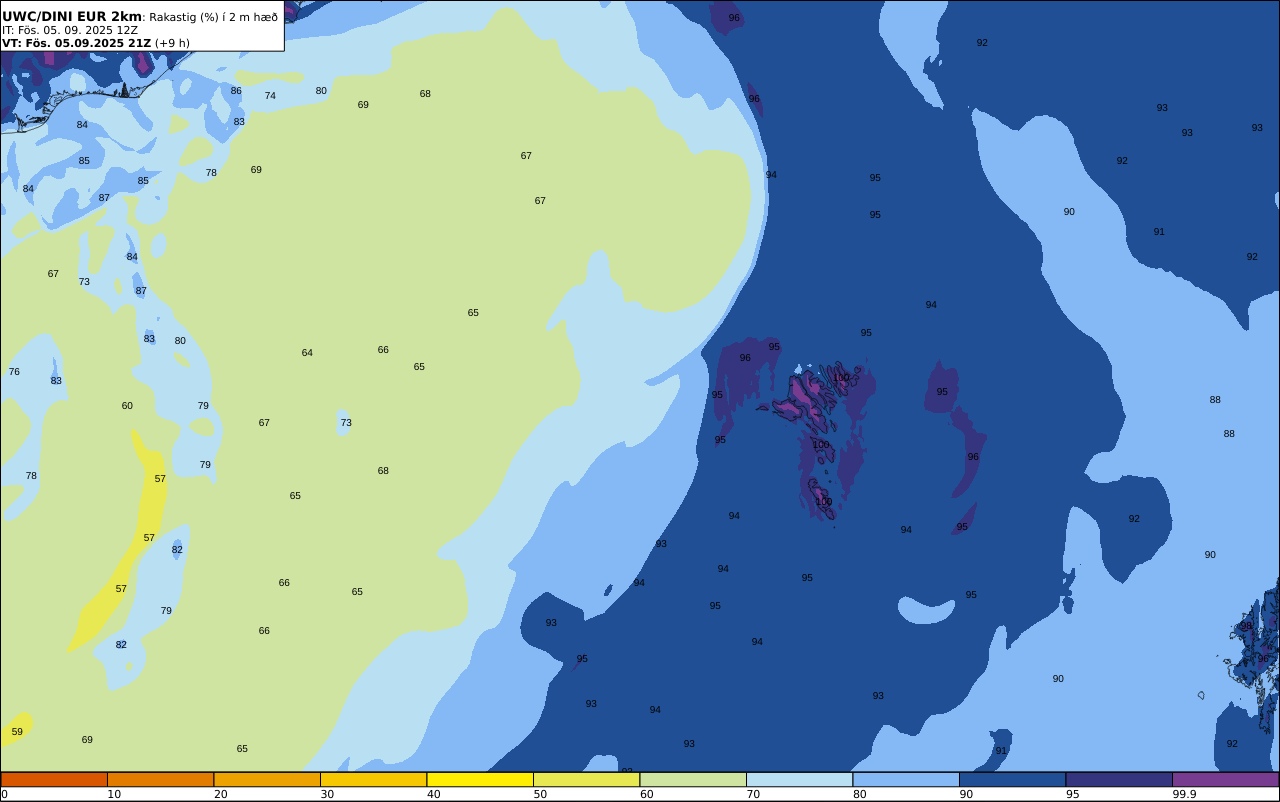Viewport: 1280px width, 802px height.
Task: Click the '10' legend tick label
Action: click(x=114, y=794)
